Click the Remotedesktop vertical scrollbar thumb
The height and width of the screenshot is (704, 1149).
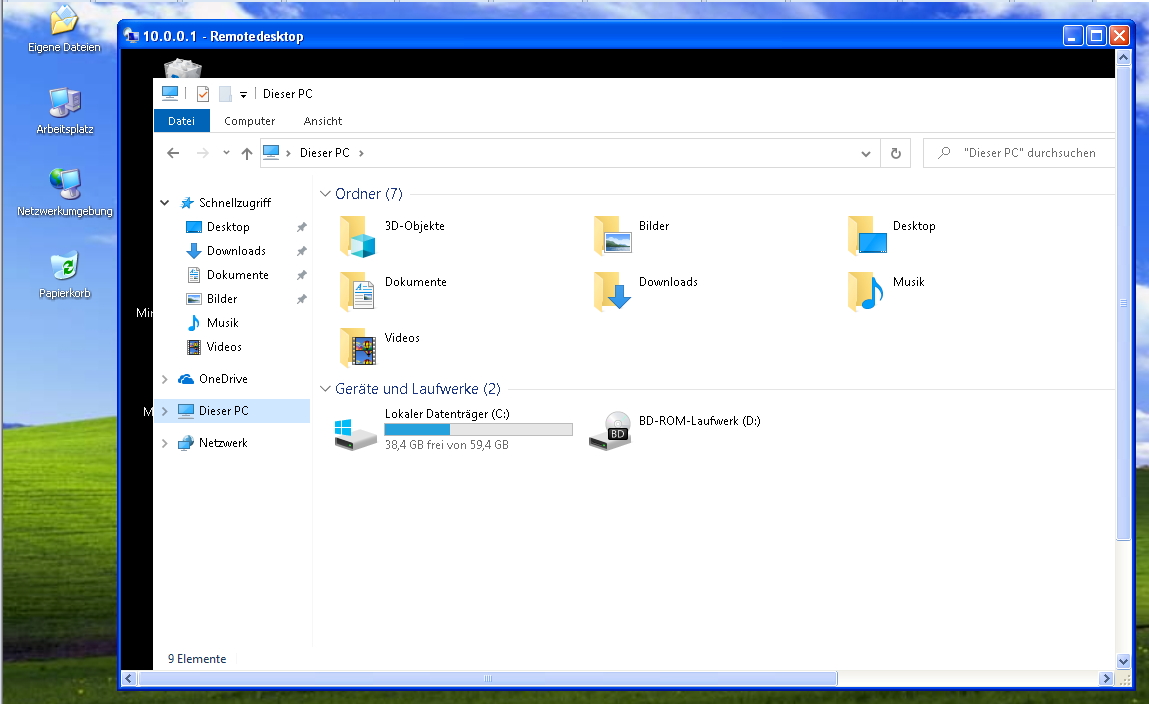(1123, 303)
